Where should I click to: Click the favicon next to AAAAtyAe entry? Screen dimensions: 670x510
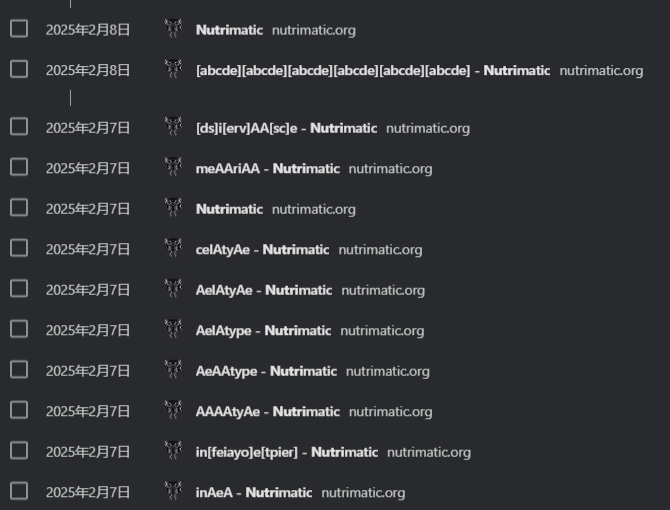click(173, 411)
